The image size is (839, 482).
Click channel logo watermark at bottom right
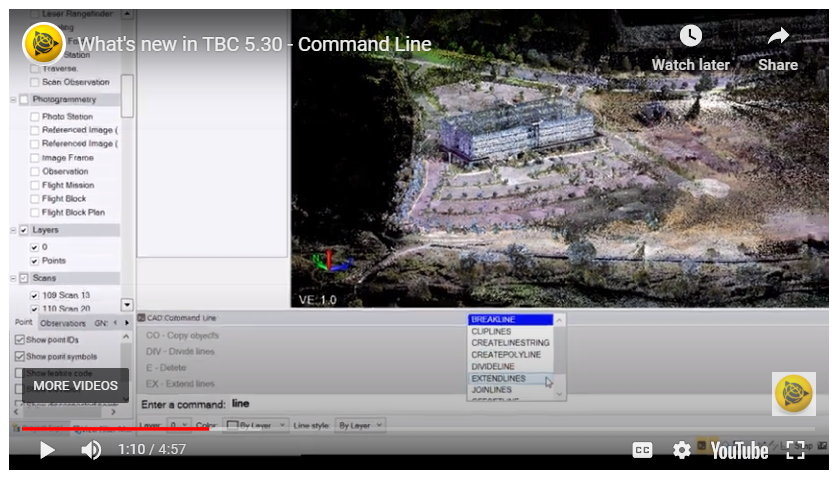click(794, 394)
